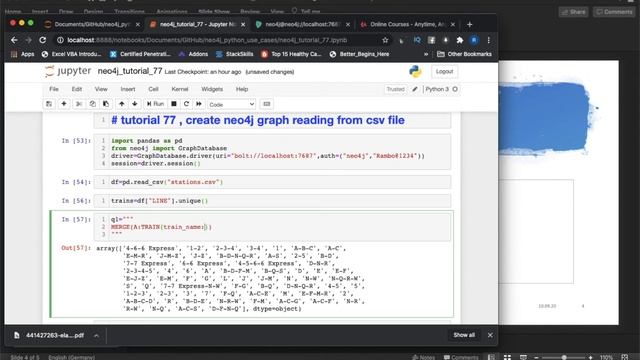Open the command palette keyboard icon
This screenshot has width=640, height=360.
(x=267, y=104)
